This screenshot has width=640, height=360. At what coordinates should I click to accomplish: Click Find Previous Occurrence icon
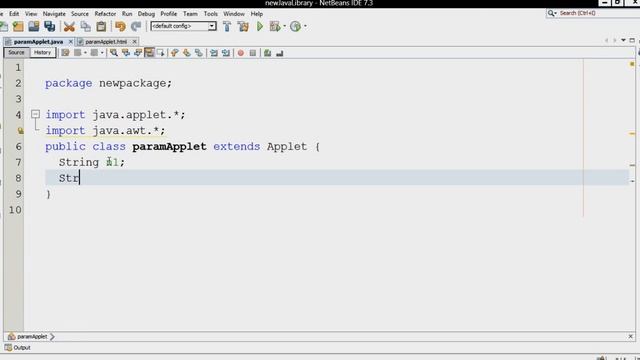[x=126, y=53]
